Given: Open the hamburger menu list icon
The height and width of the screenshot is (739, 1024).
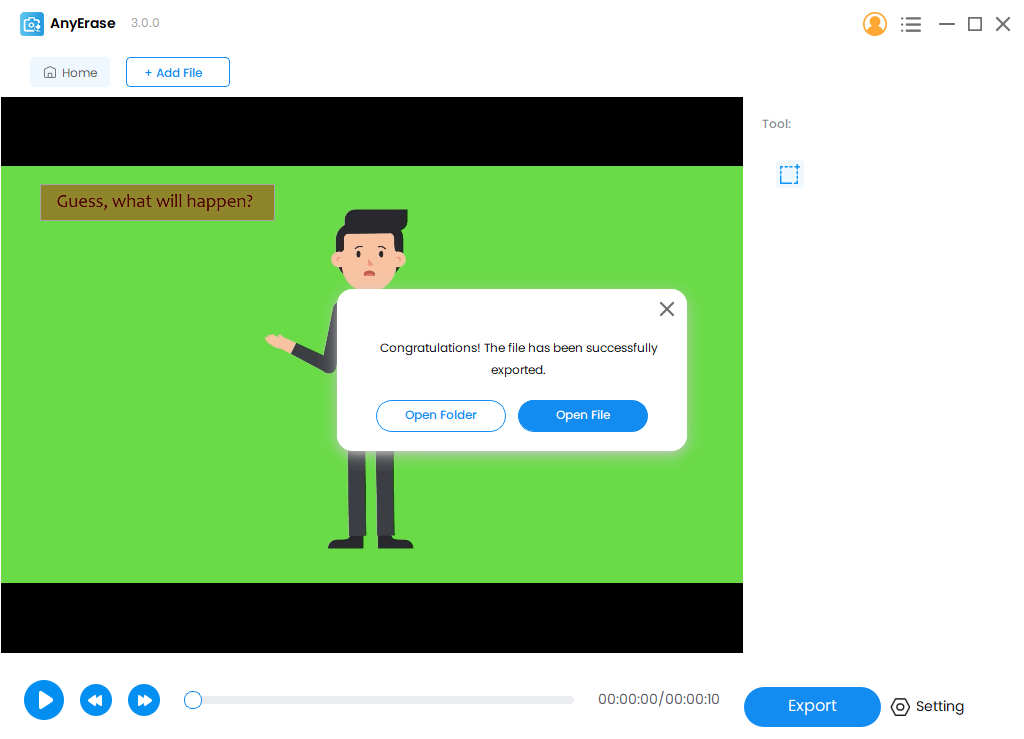Looking at the screenshot, I should coord(910,24).
